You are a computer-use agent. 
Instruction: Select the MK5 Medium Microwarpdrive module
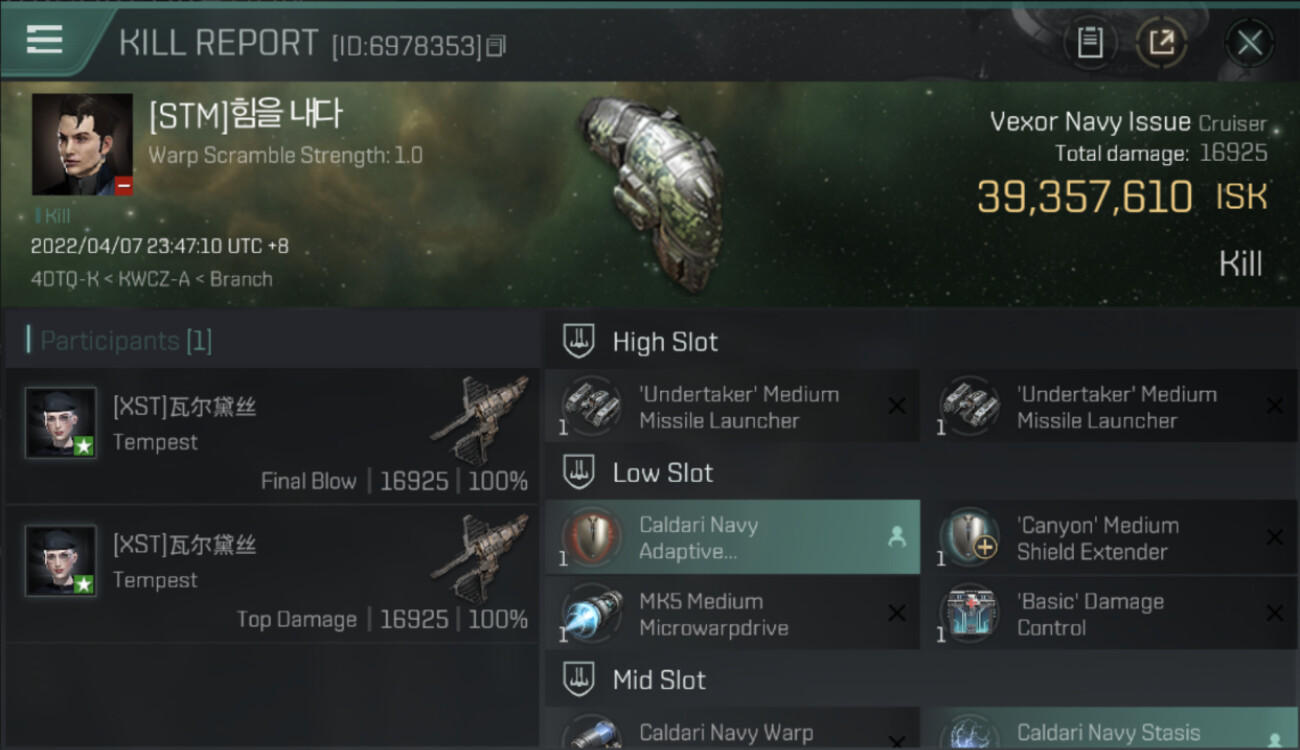[732, 614]
